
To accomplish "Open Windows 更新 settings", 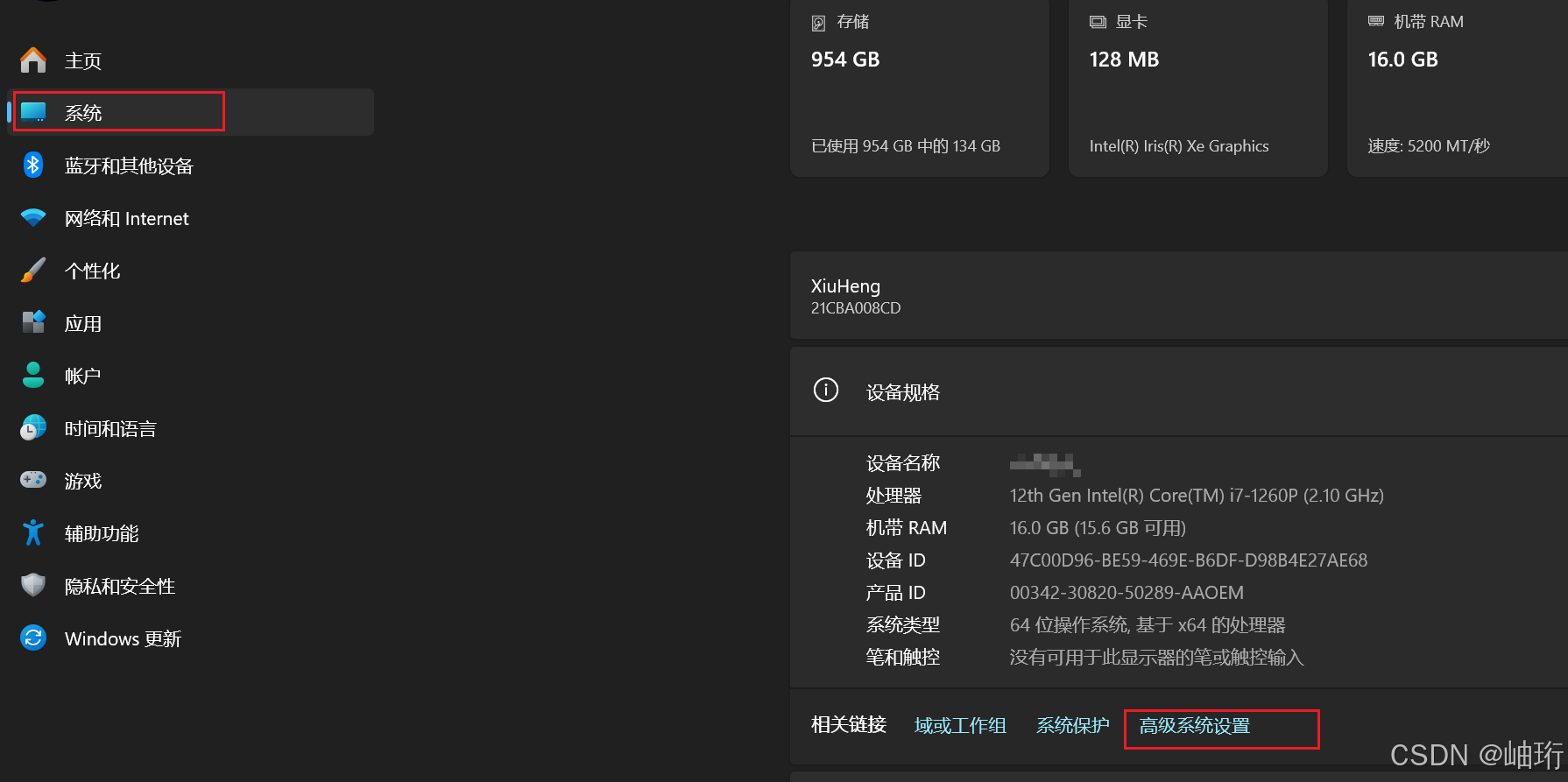I will click(x=190, y=638).
